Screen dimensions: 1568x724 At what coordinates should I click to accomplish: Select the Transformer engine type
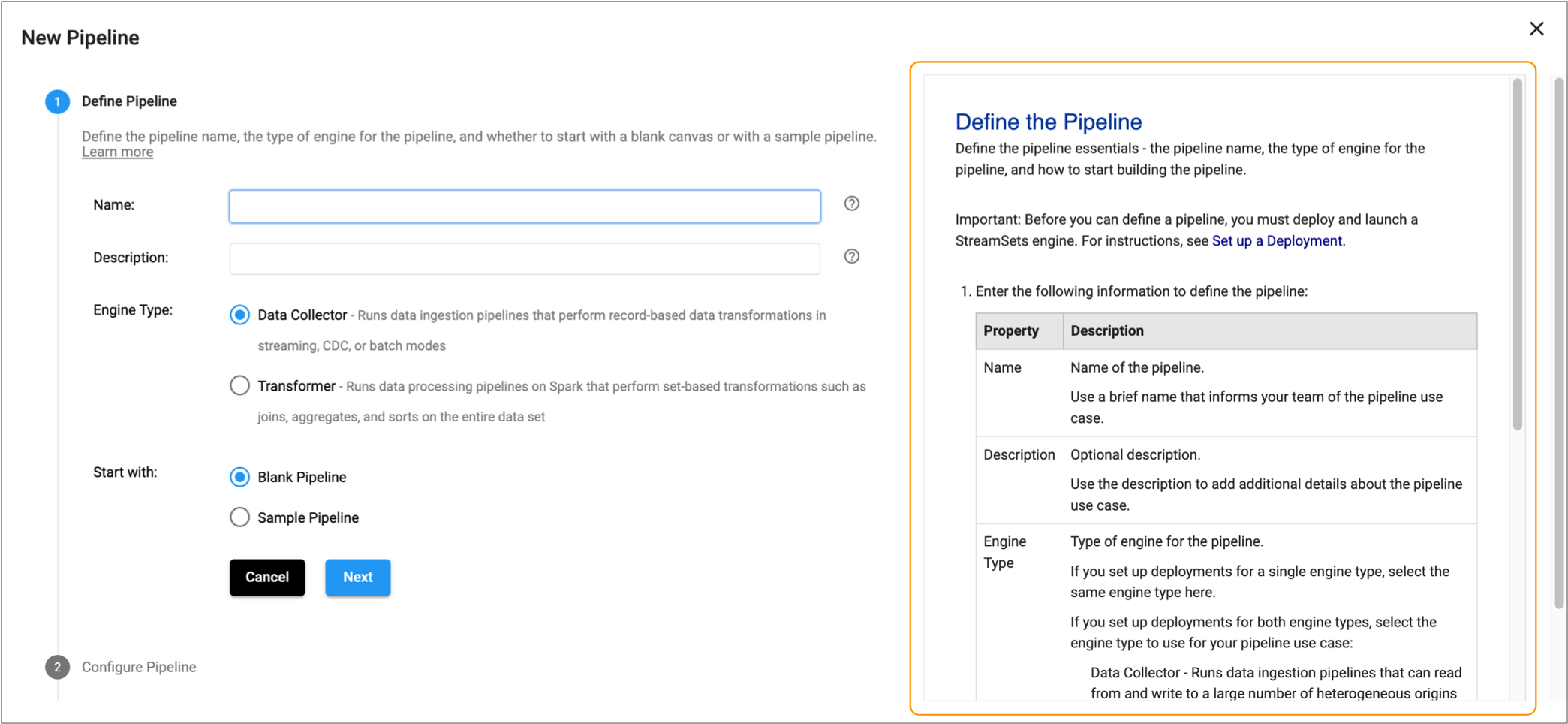(x=239, y=385)
